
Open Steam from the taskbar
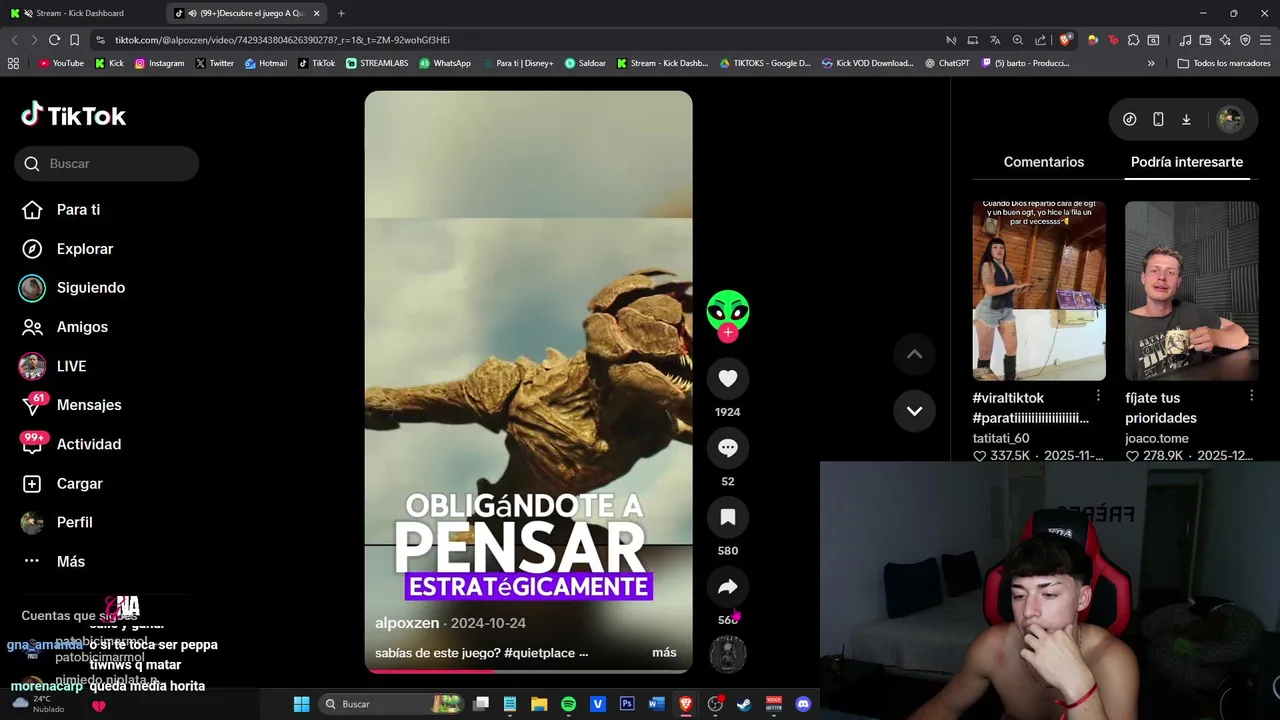point(744,704)
